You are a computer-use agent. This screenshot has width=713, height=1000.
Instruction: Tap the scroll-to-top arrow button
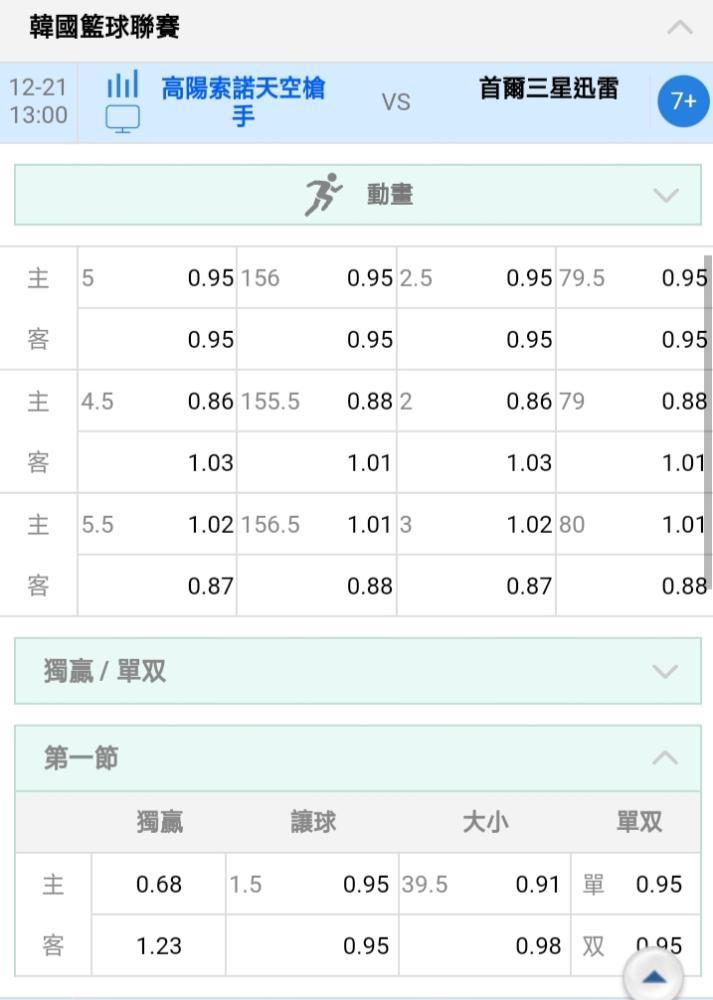(654, 976)
